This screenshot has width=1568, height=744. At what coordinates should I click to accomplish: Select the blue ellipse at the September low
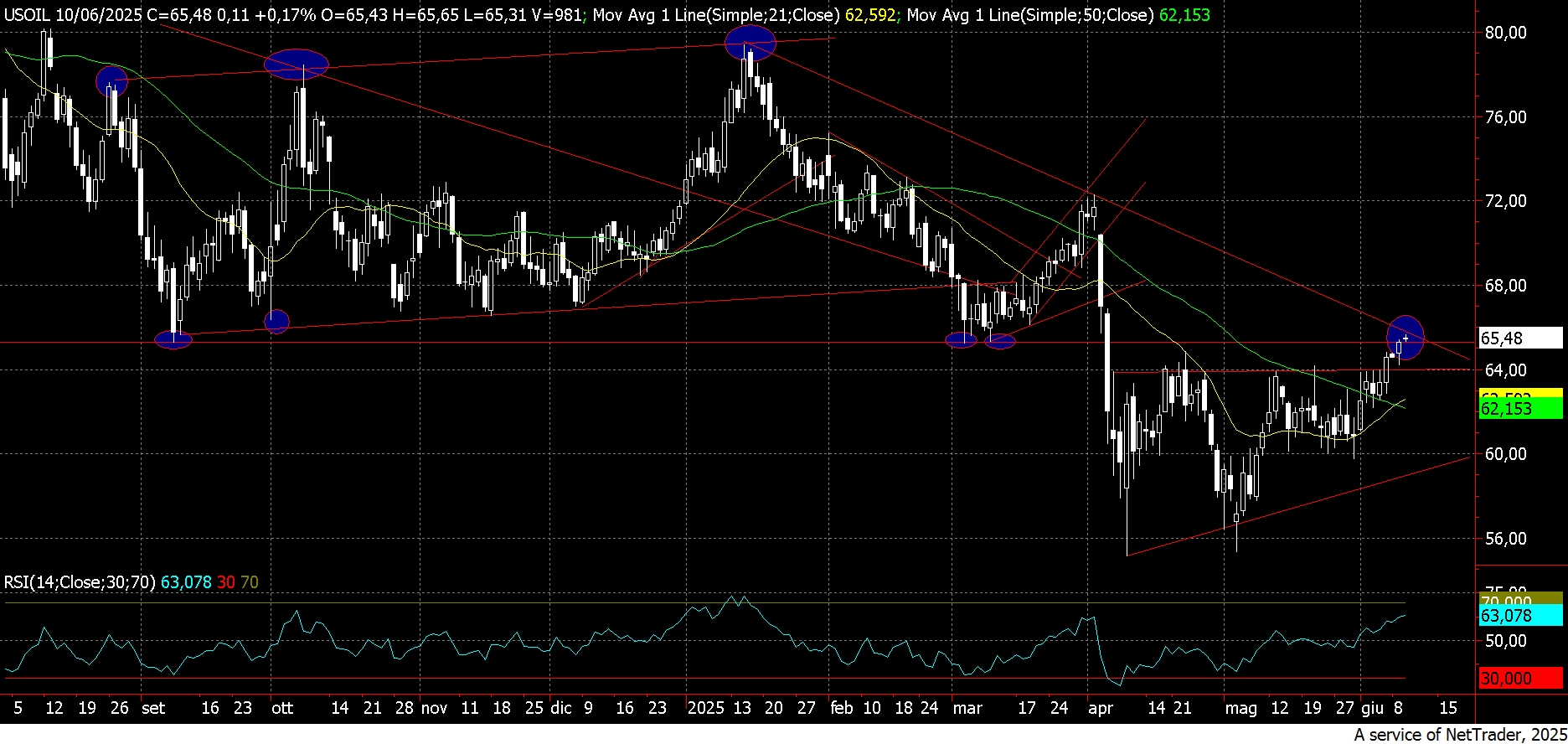[x=174, y=340]
